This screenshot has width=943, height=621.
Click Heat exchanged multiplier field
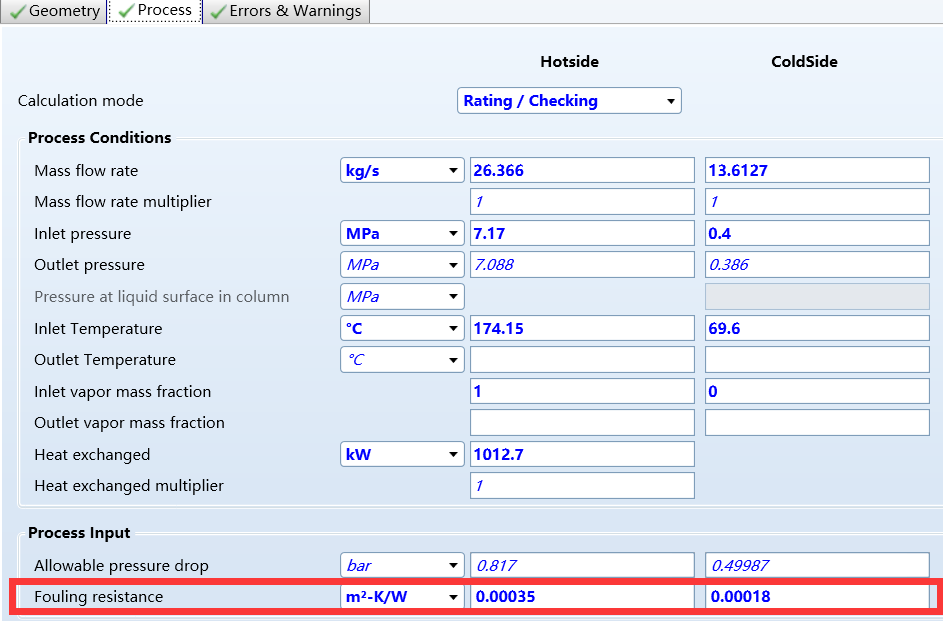tap(582, 486)
